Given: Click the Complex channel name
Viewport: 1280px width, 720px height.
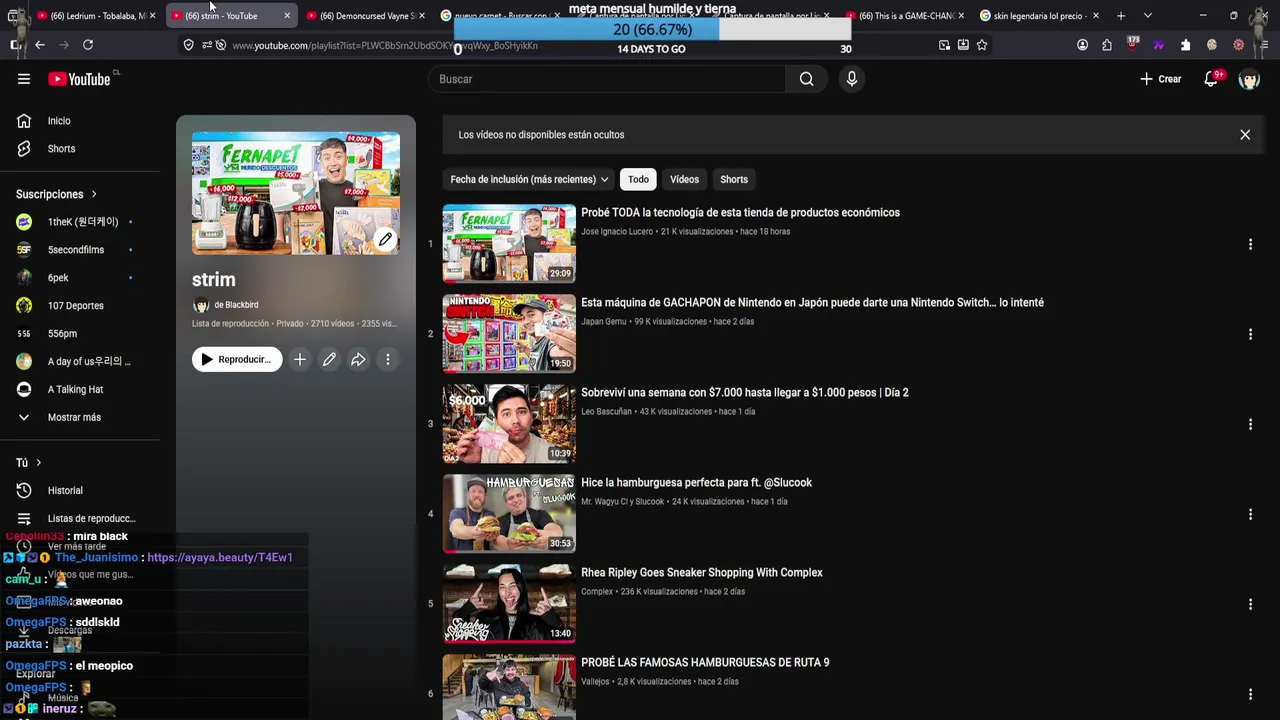Looking at the screenshot, I should (x=597, y=592).
